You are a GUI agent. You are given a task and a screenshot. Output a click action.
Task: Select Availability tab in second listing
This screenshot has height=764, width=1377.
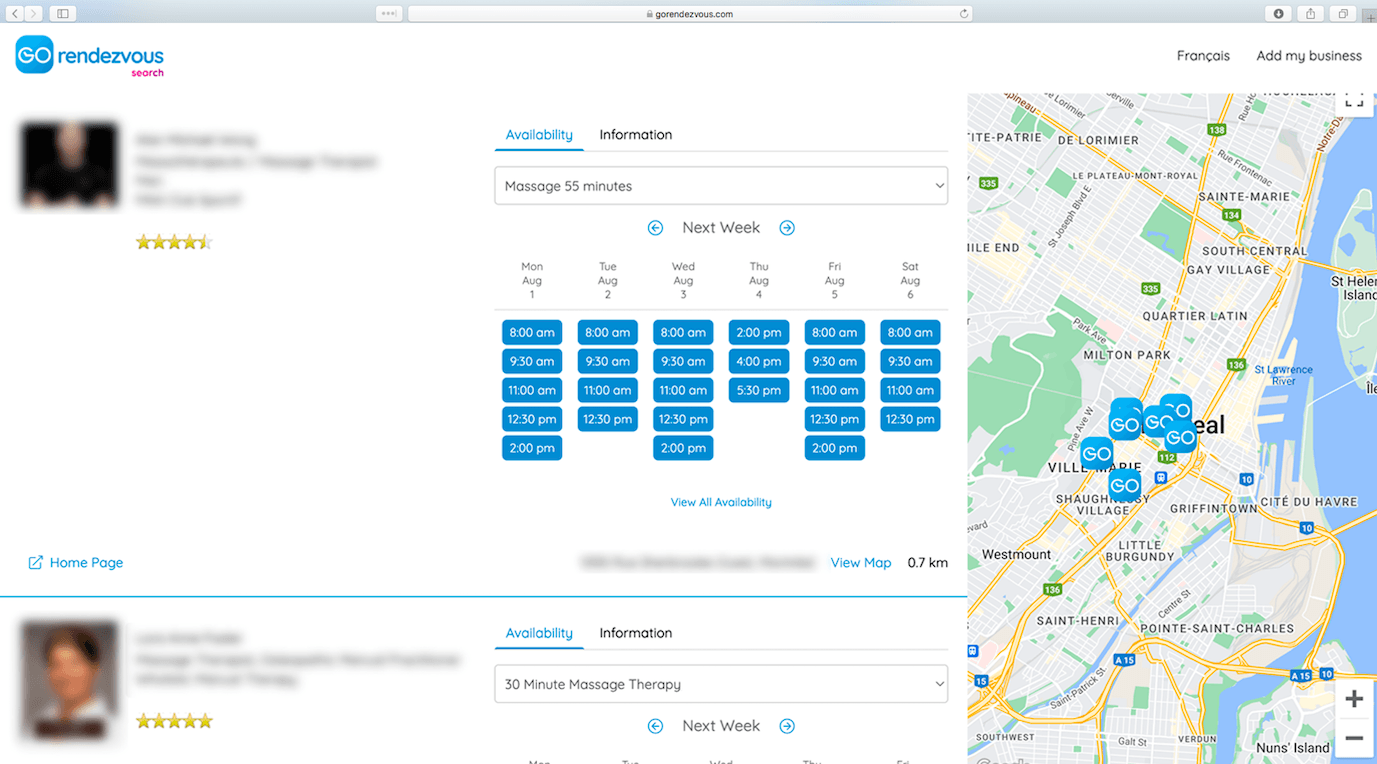point(539,633)
